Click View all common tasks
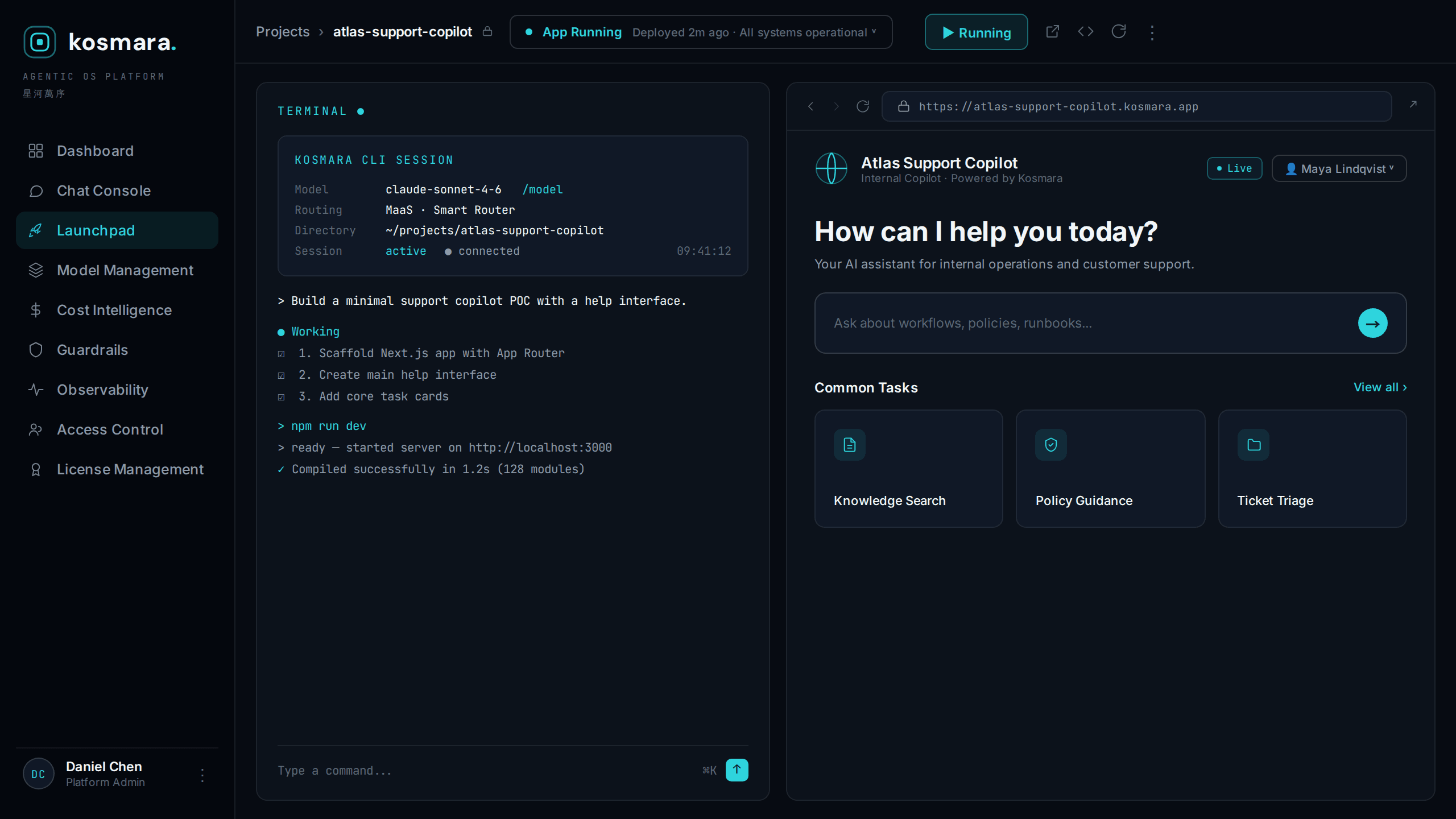1456x819 pixels. tap(1380, 387)
